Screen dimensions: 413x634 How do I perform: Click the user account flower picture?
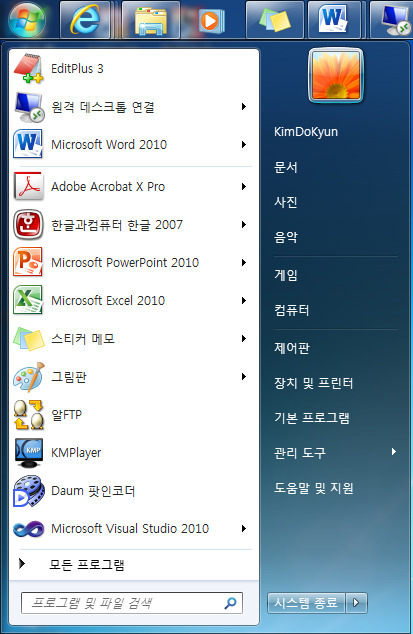336,75
